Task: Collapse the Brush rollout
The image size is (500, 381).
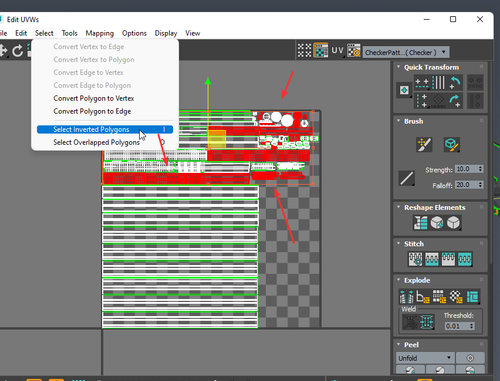Action: tap(399, 121)
